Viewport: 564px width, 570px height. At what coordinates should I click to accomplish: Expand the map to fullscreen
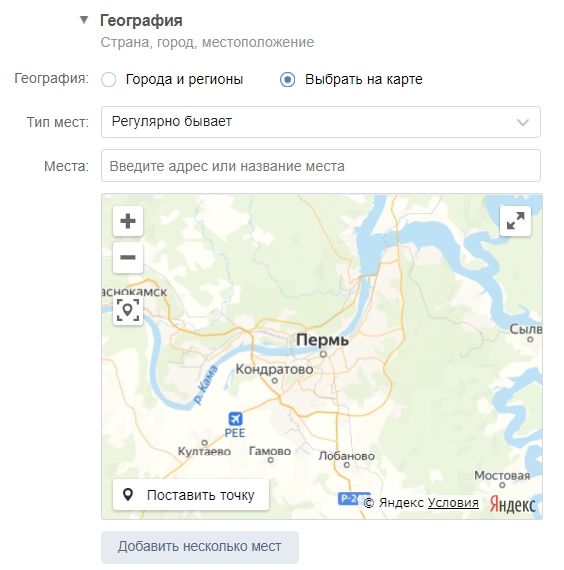click(x=515, y=221)
